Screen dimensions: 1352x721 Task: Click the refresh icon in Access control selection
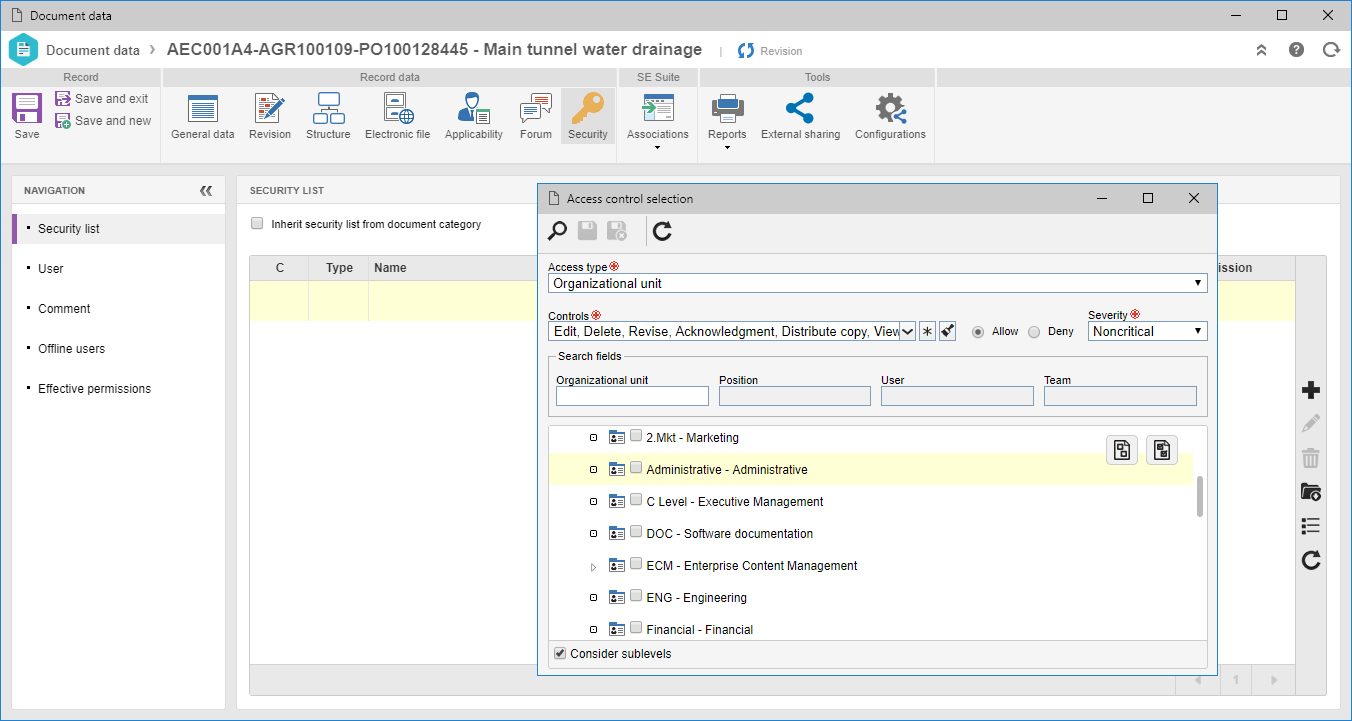pyautogui.click(x=662, y=232)
